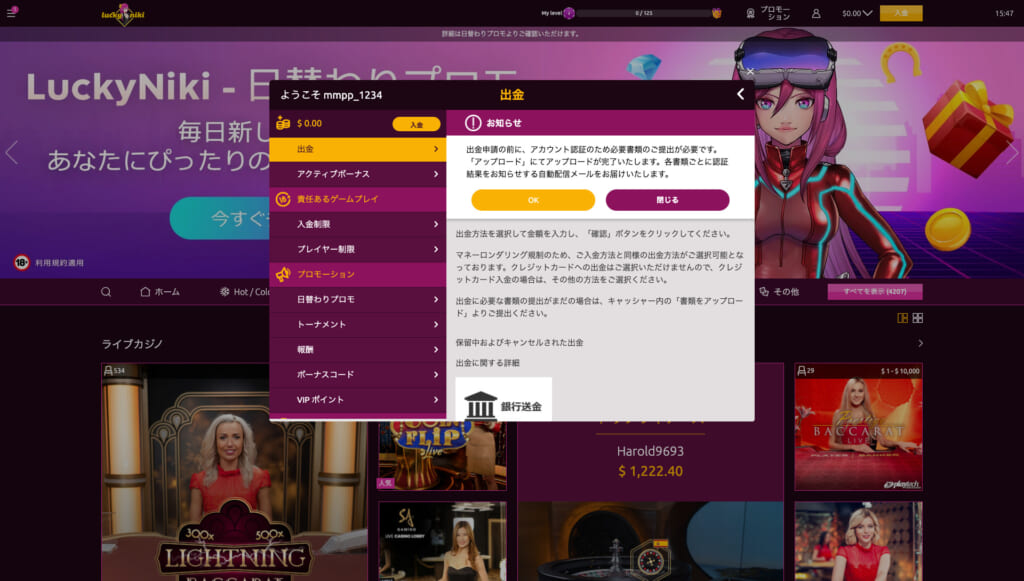Click the 利用規約適用 link
1024x581 pixels.
[x=59, y=263]
